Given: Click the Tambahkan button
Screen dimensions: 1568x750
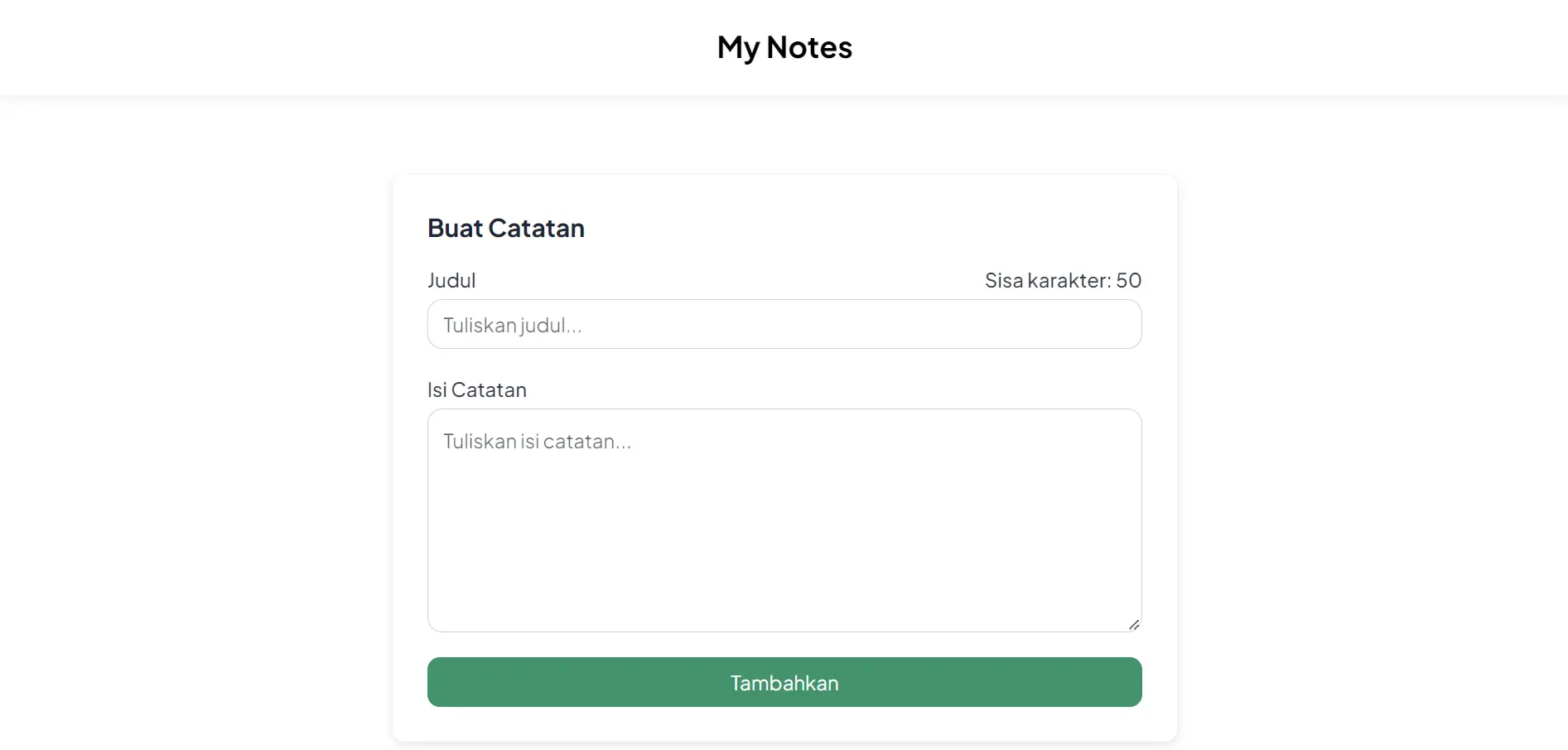Looking at the screenshot, I should click(x=784, y=682).
